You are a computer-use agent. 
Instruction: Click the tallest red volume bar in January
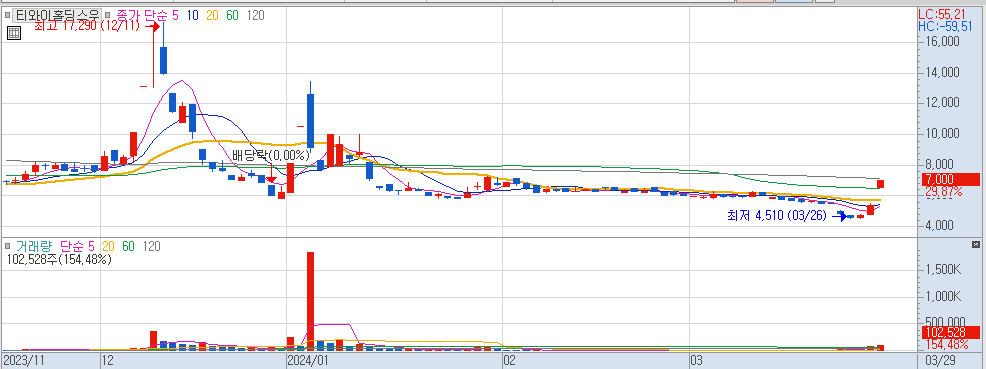(311, 300)
